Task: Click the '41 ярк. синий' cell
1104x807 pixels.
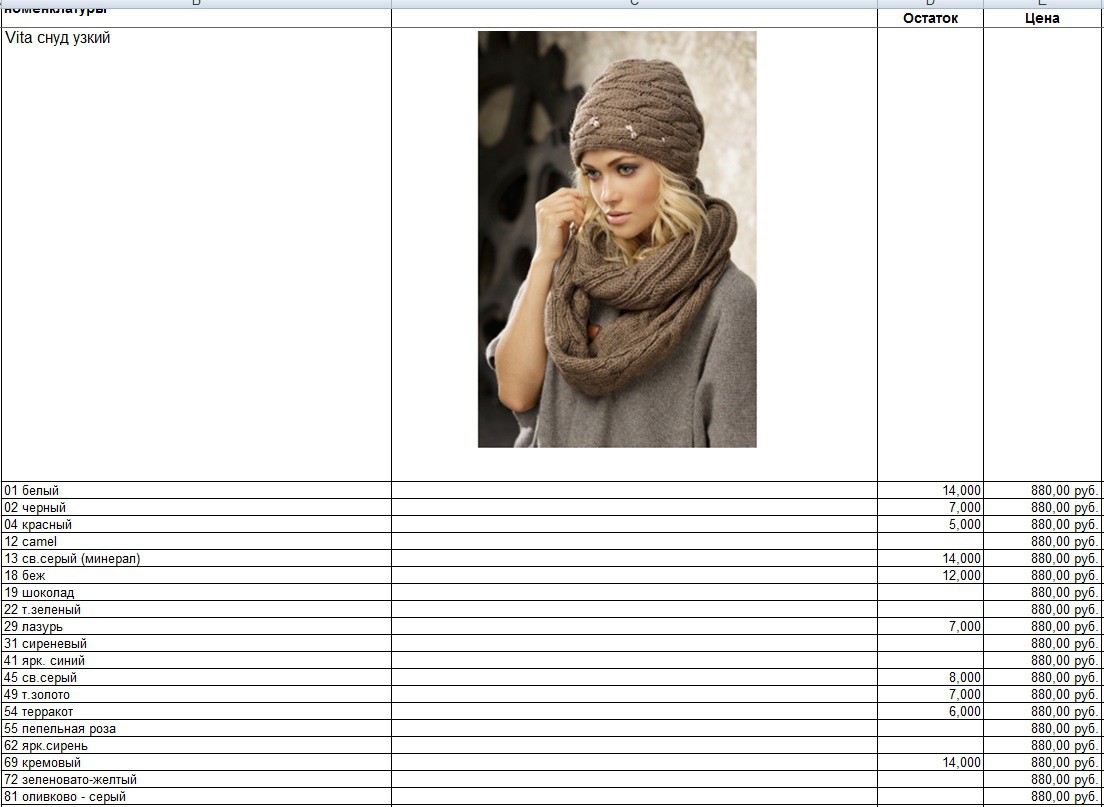Action: 196,661
